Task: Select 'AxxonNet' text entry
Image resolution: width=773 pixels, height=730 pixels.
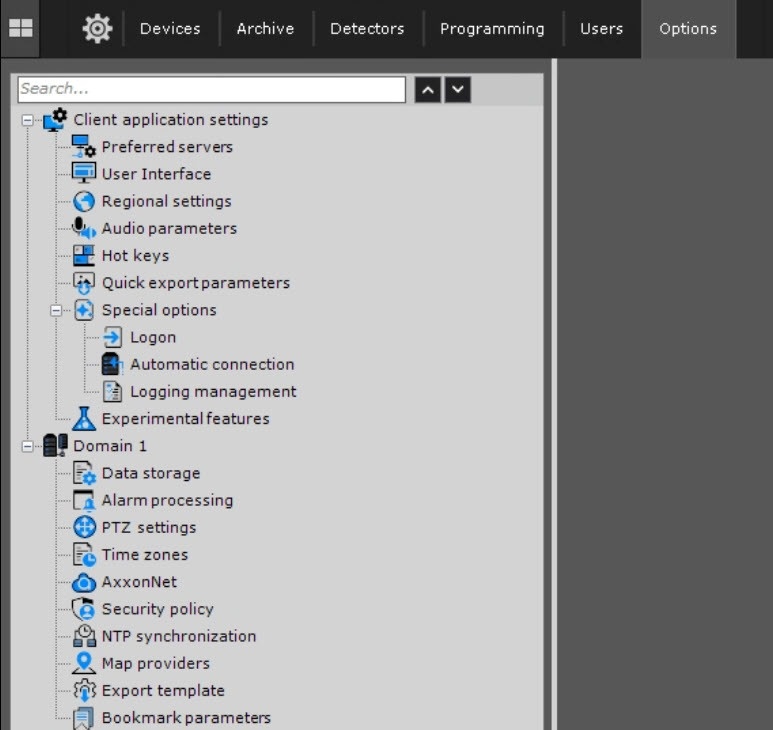Action: [x=139, y=582]
